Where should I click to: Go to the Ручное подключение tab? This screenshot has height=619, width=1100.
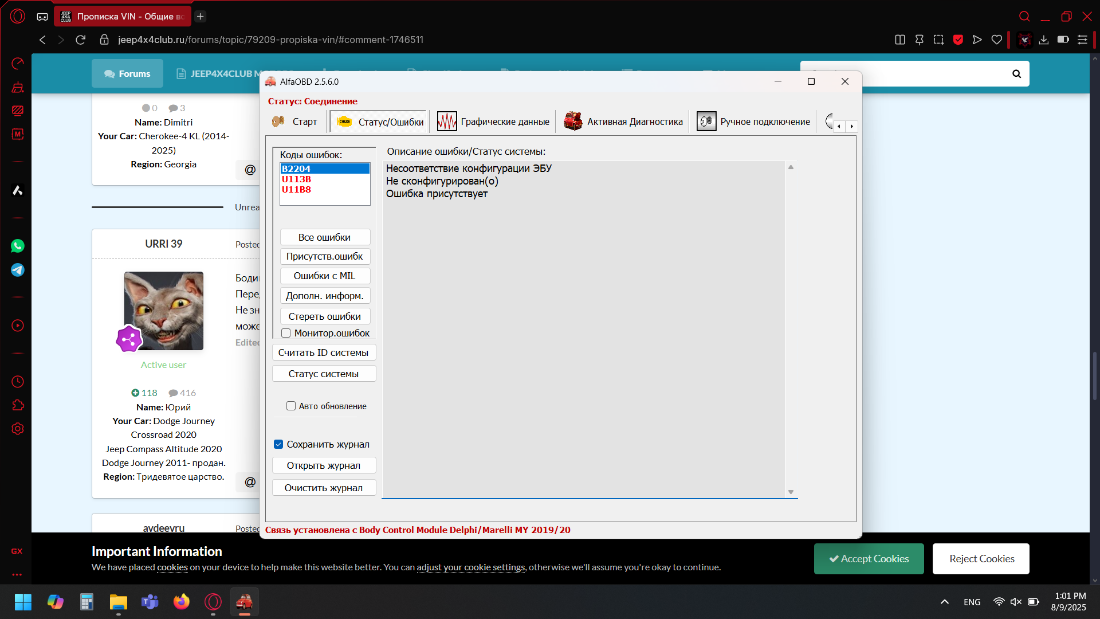(x=753, y=121)
